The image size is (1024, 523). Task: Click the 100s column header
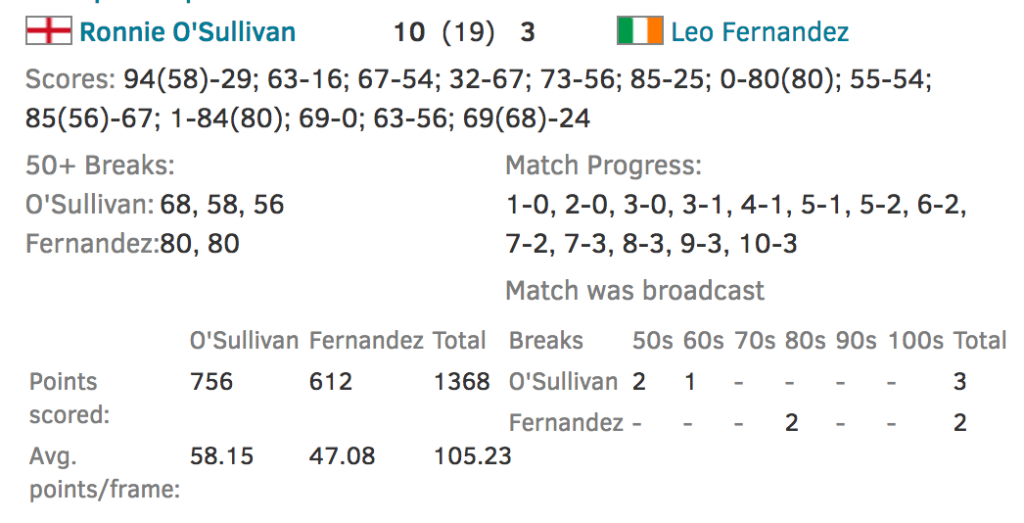[914, 341]
